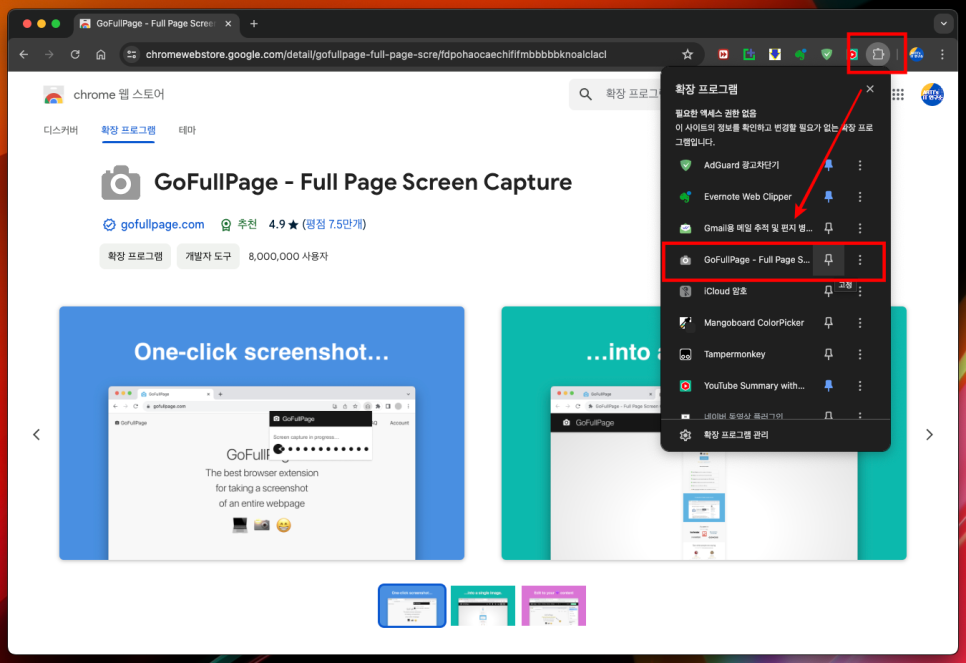Open extension management gear icon
The image size is (966, 663).
[x=685, y=435]
